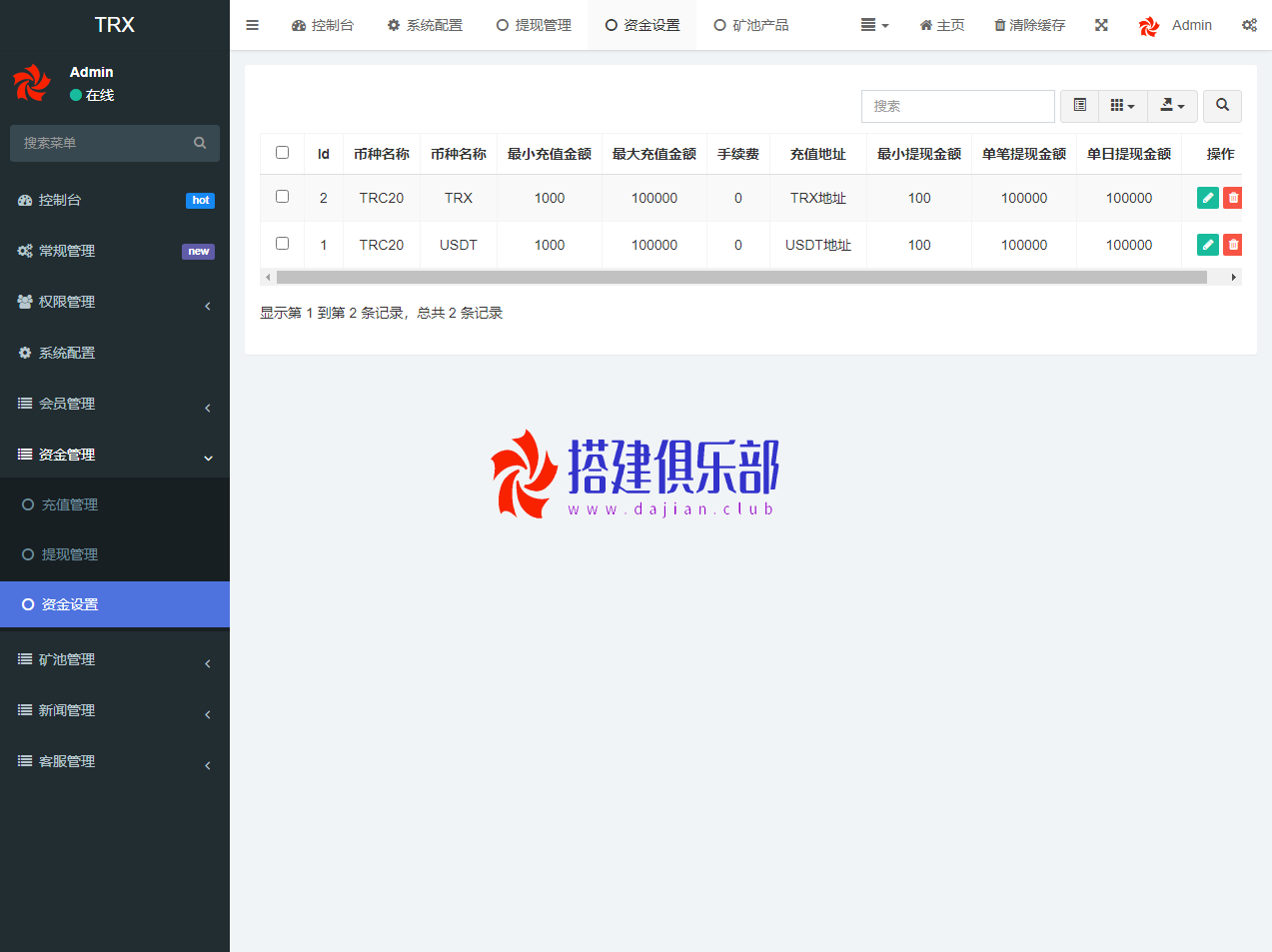Click the circle icon beside sidebar 提现管理
The height and width of the screenshot is (952, 1272).
tap(28, 554)
